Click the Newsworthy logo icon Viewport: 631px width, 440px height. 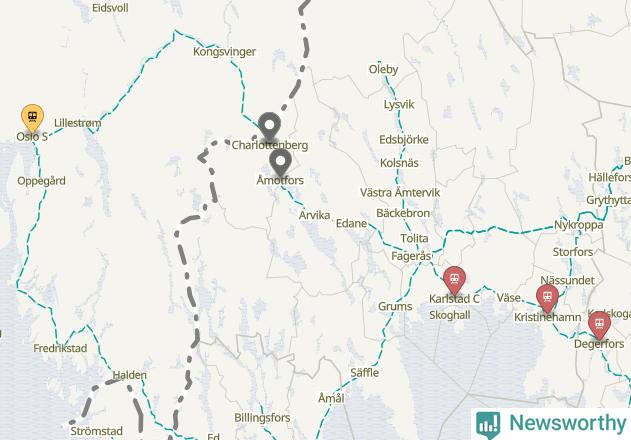488,425
